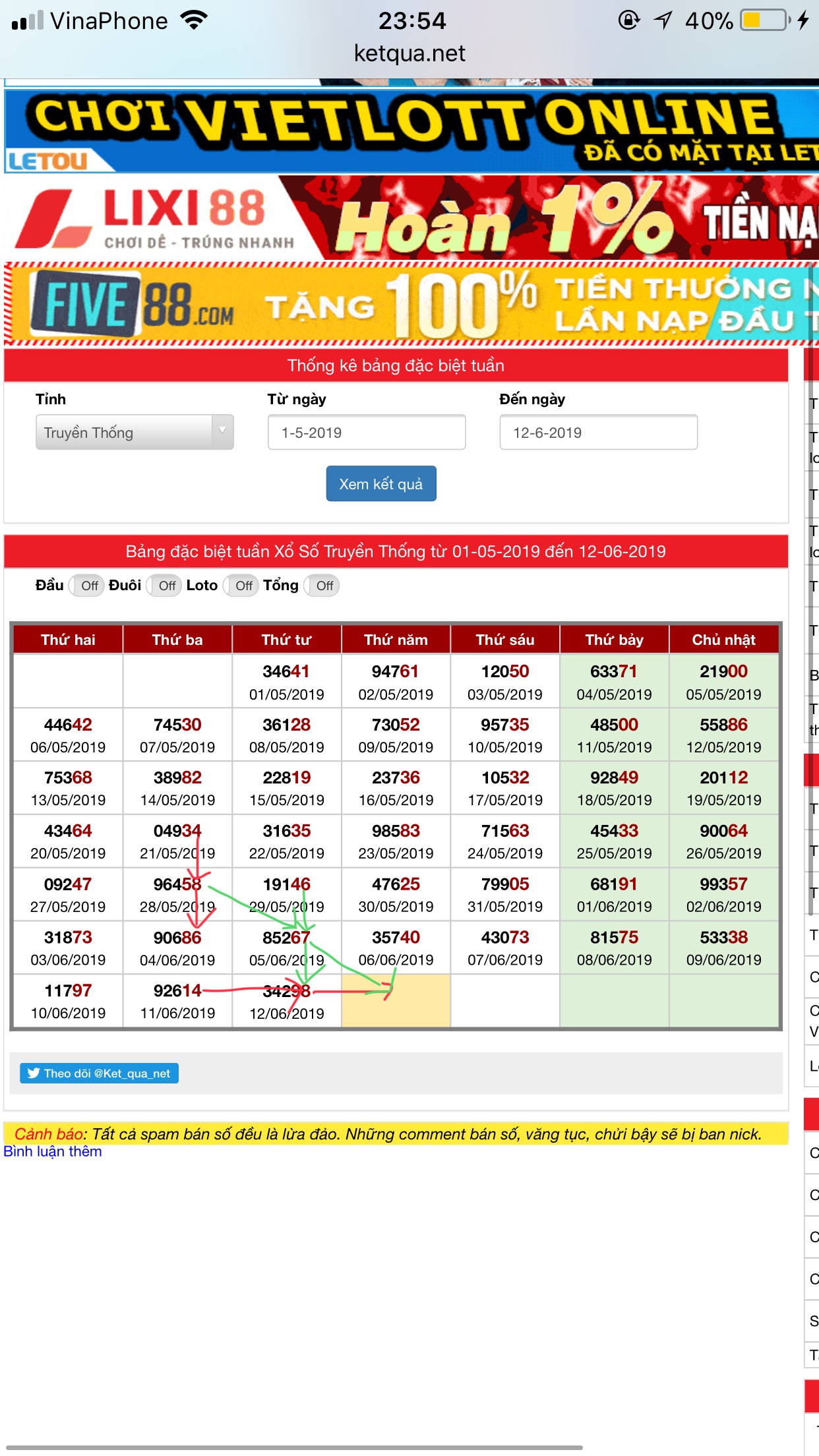Select result 22819 on 15/05/2019
Image resolution: width=819 pixels, height=1456 pixels.
click(x=287, y=788)
